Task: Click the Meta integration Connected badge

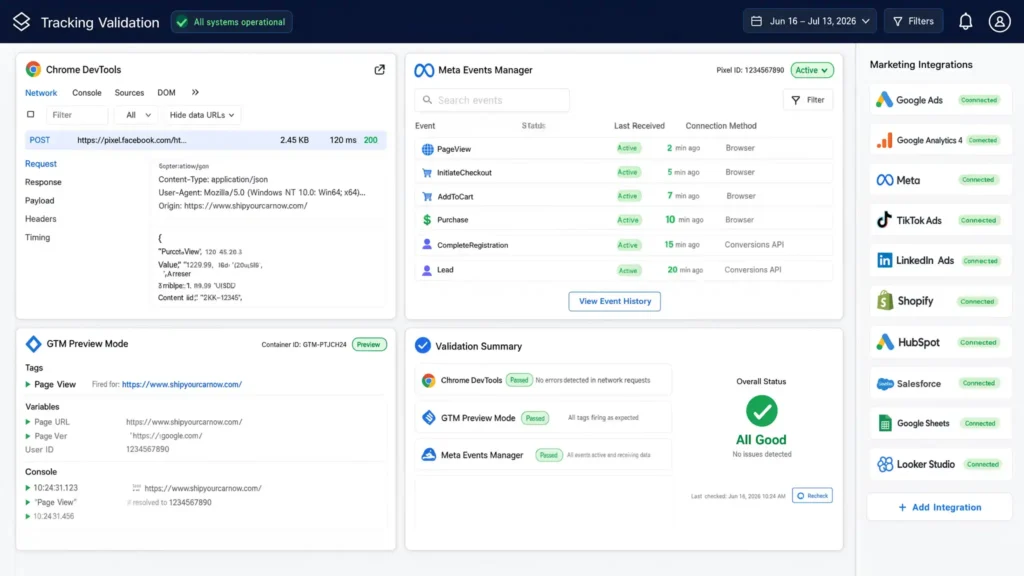Action: click(x=978, y=180)
